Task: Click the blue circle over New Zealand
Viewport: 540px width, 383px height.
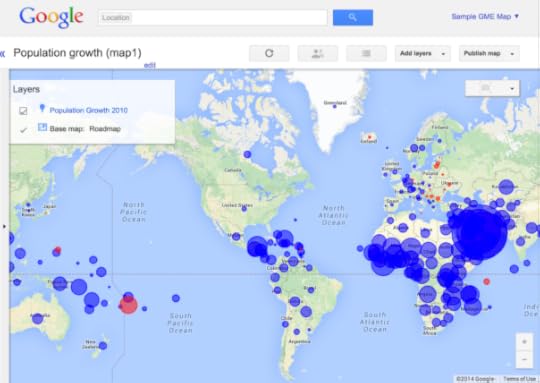Action: tap(103, 345)
